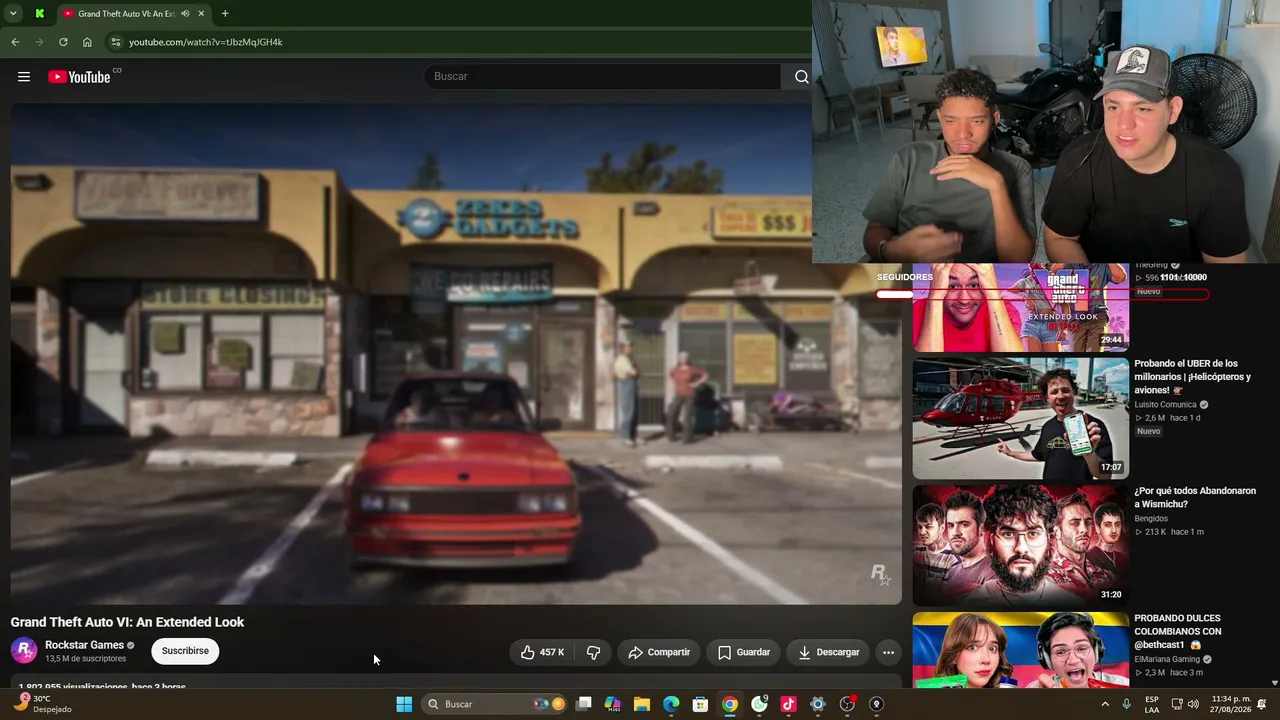Open File Explorer from the taskbar
The height and width of the screenshot is (720, 1280).
pos(642,704)
